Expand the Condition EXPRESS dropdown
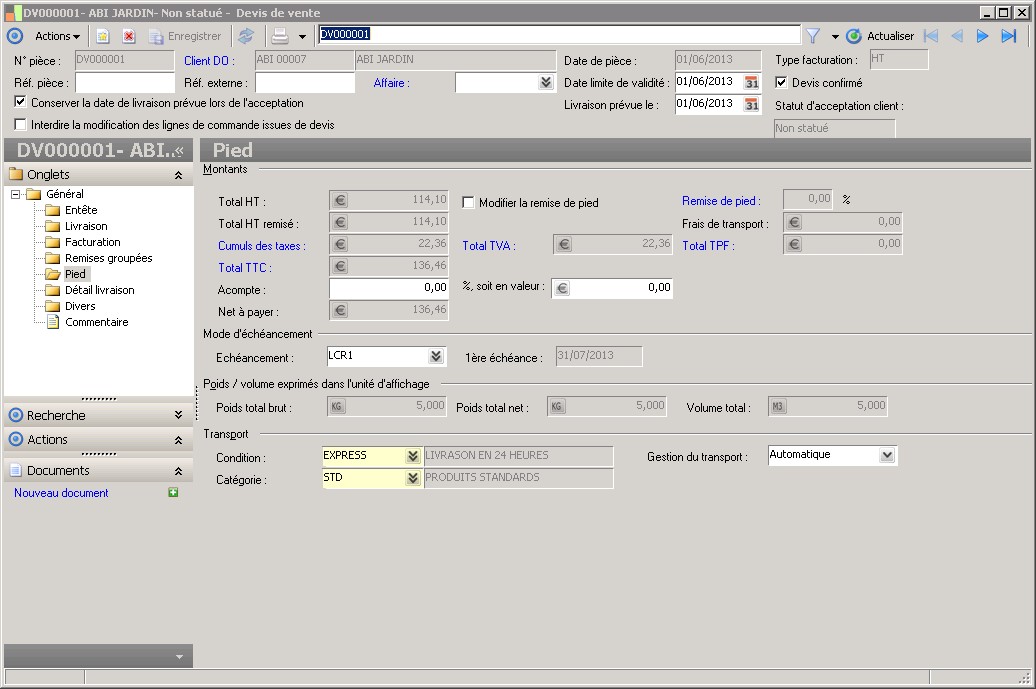Image resolution: width=1036 pixels, height=689 pixels. pyautogui.click(x=412, y=456)
